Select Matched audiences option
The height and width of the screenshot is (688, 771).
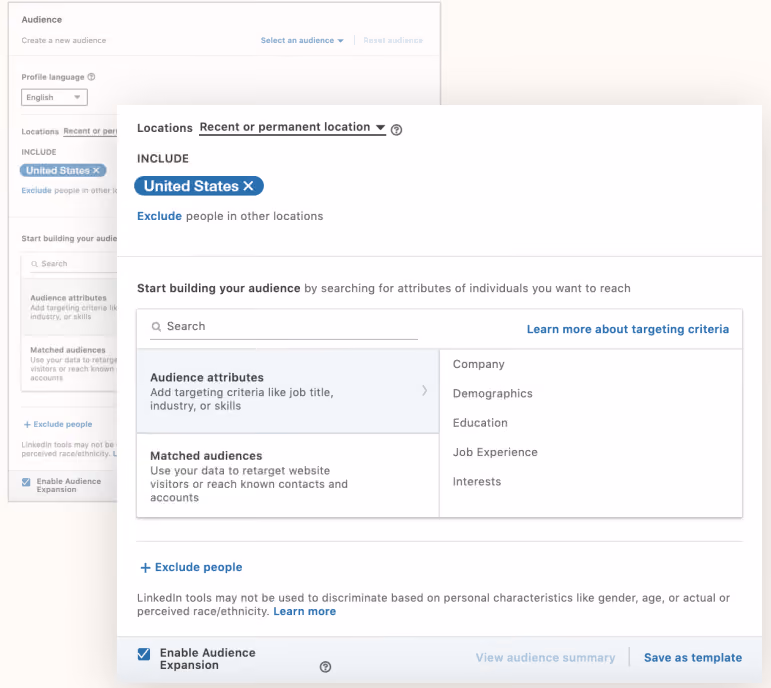[288, 476]
